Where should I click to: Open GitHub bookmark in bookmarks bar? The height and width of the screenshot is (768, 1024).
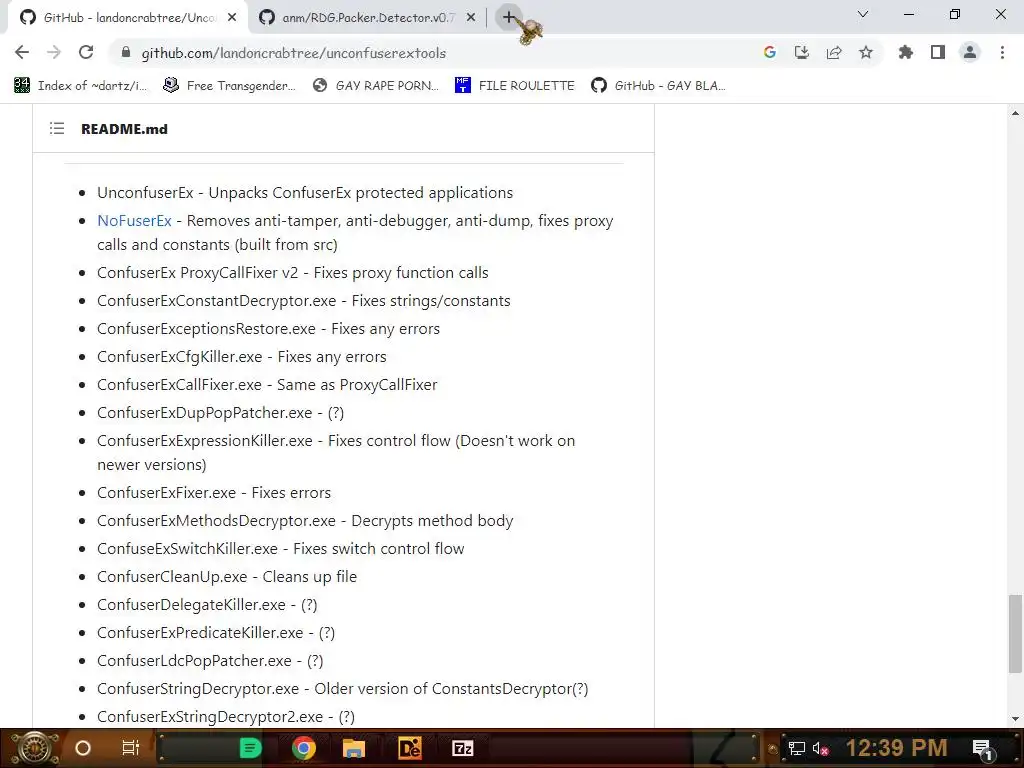[658, 86]
